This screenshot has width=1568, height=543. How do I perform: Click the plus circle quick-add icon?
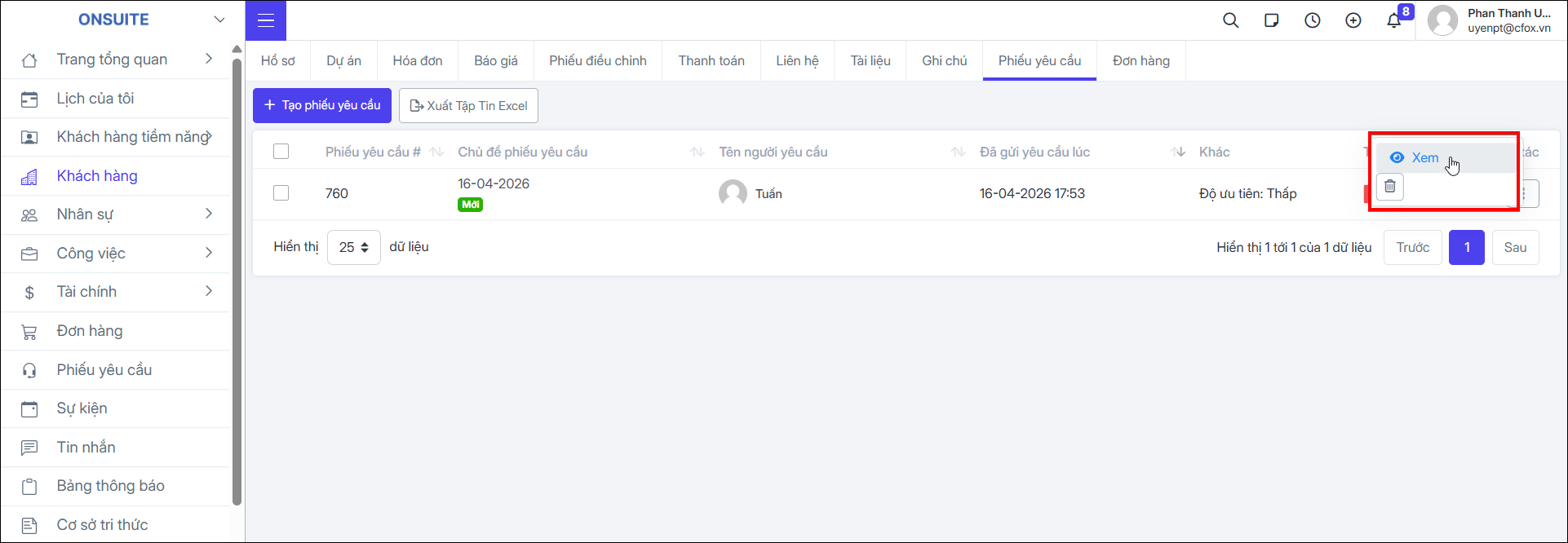1353,20
